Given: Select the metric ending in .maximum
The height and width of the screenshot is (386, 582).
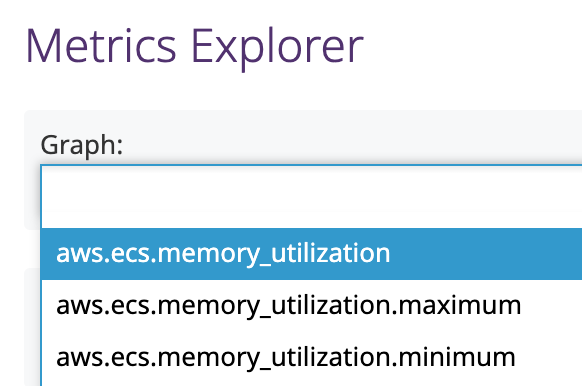Looking at the screenshot, I should (312, 305).
